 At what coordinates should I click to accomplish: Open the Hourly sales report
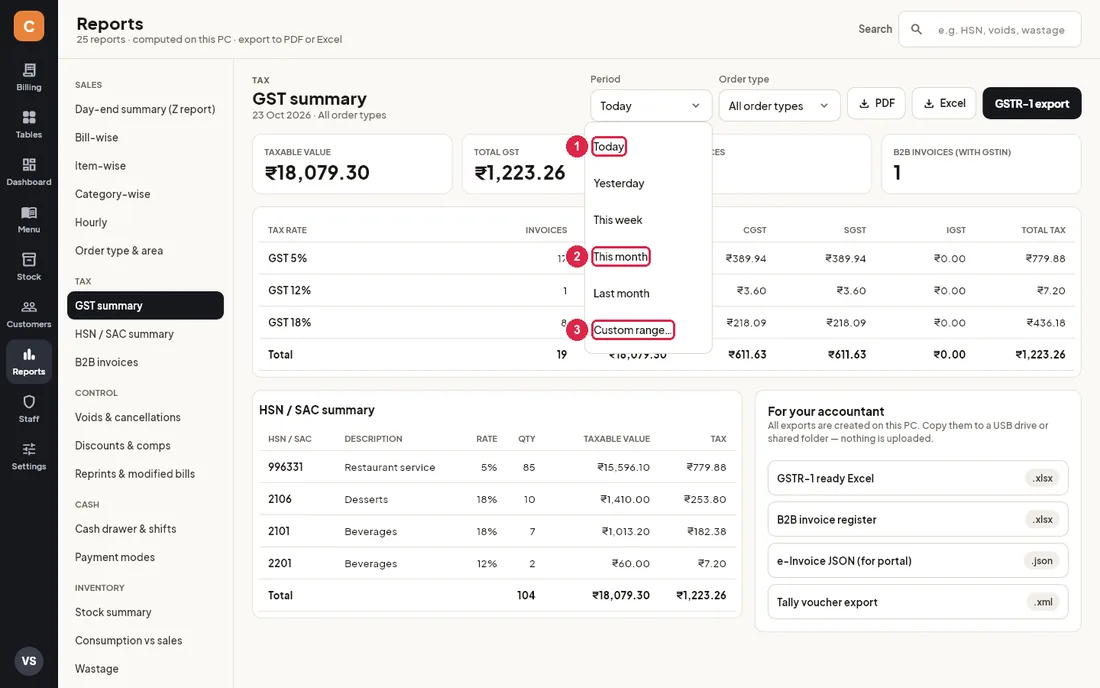145,222
